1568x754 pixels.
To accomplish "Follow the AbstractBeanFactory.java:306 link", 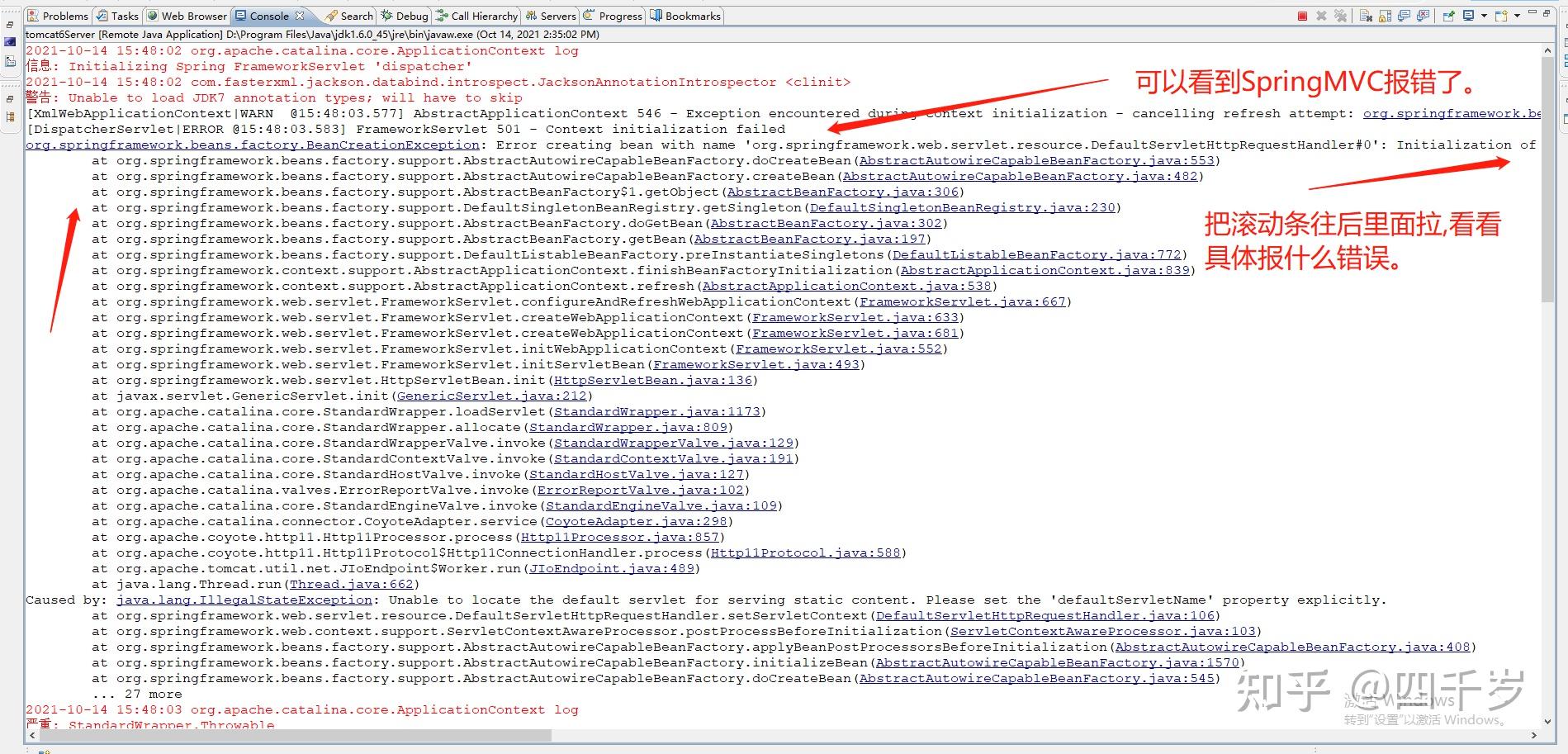I will 843,192.
